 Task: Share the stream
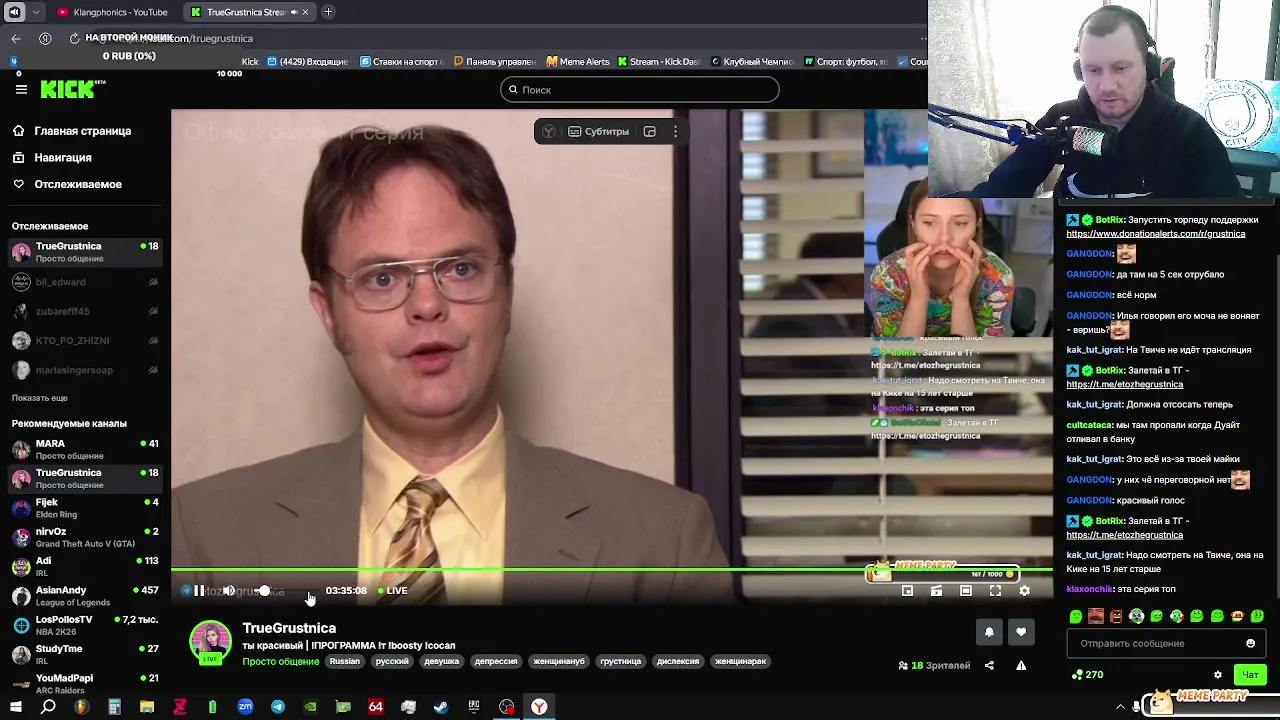pos(989,666)
